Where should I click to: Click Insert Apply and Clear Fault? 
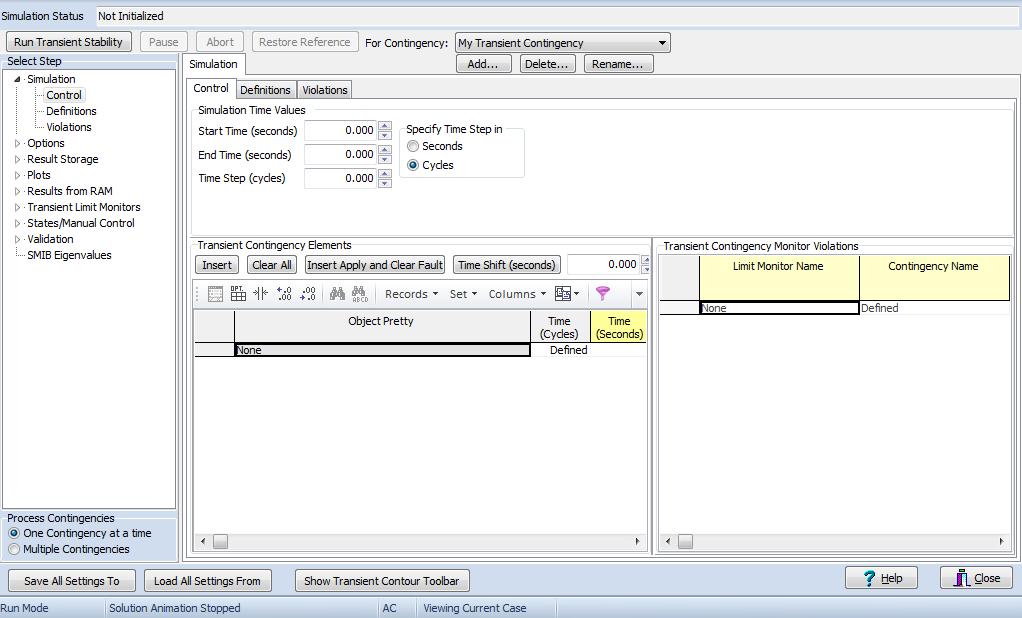(375, 265)
